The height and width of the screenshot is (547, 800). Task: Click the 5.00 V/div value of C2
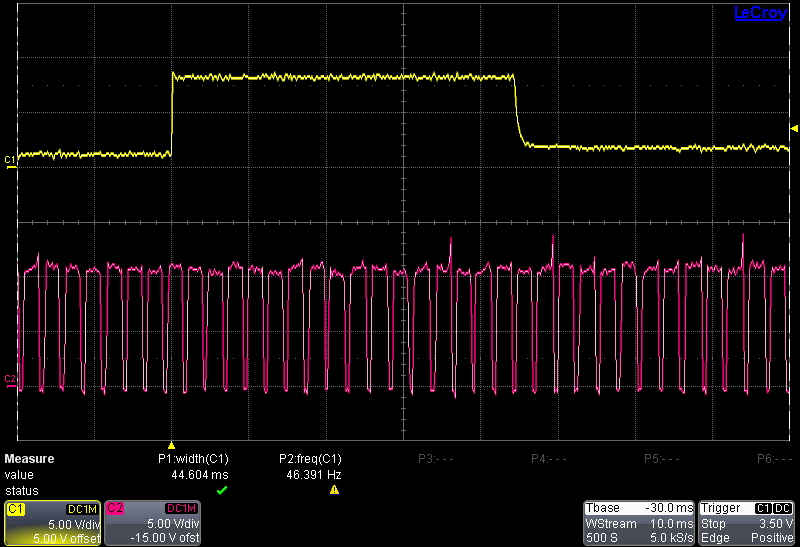click(173, 524)
